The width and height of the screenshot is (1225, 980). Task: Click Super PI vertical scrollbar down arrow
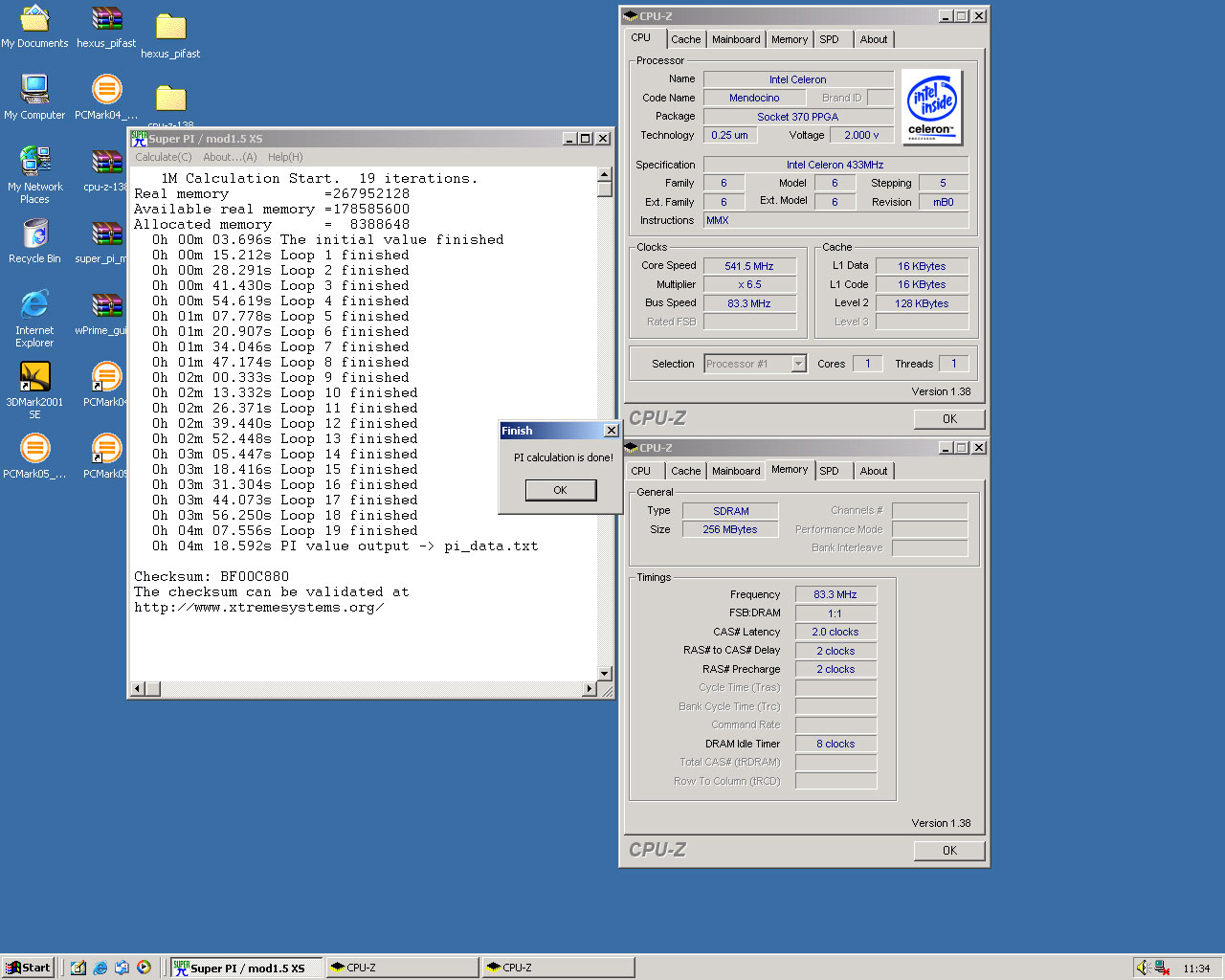pos(604,673)
